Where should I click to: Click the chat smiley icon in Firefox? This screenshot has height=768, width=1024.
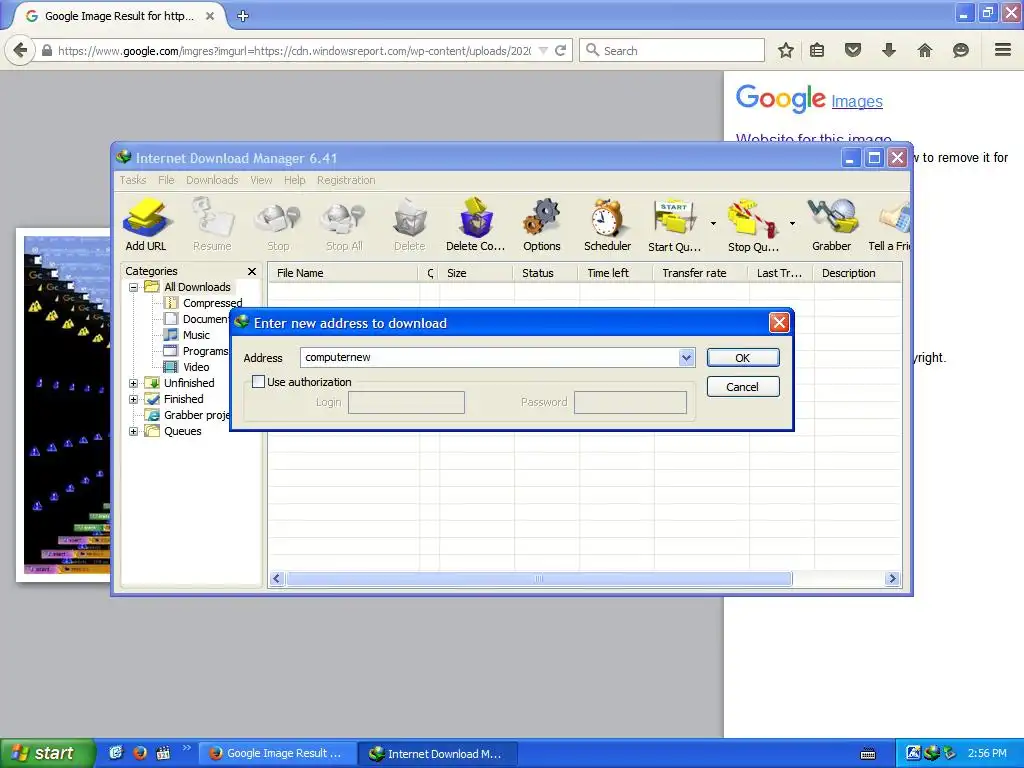click(961, 50)
